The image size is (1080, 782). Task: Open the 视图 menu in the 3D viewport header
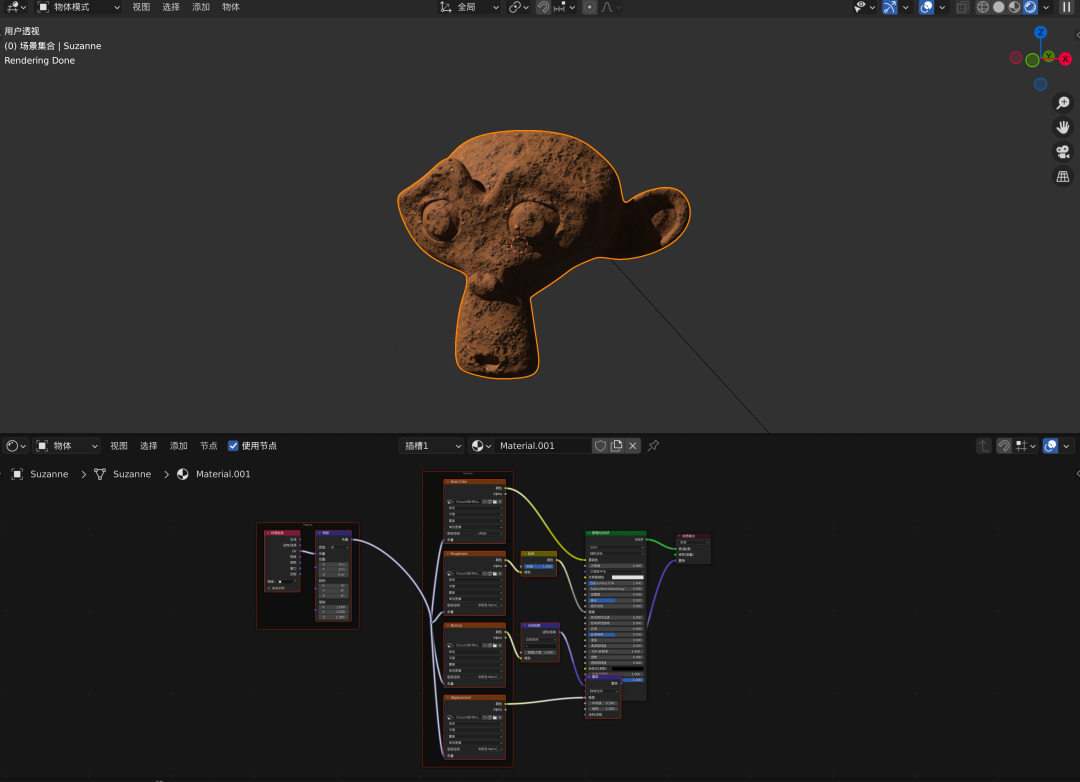click(x=141, y=7)
